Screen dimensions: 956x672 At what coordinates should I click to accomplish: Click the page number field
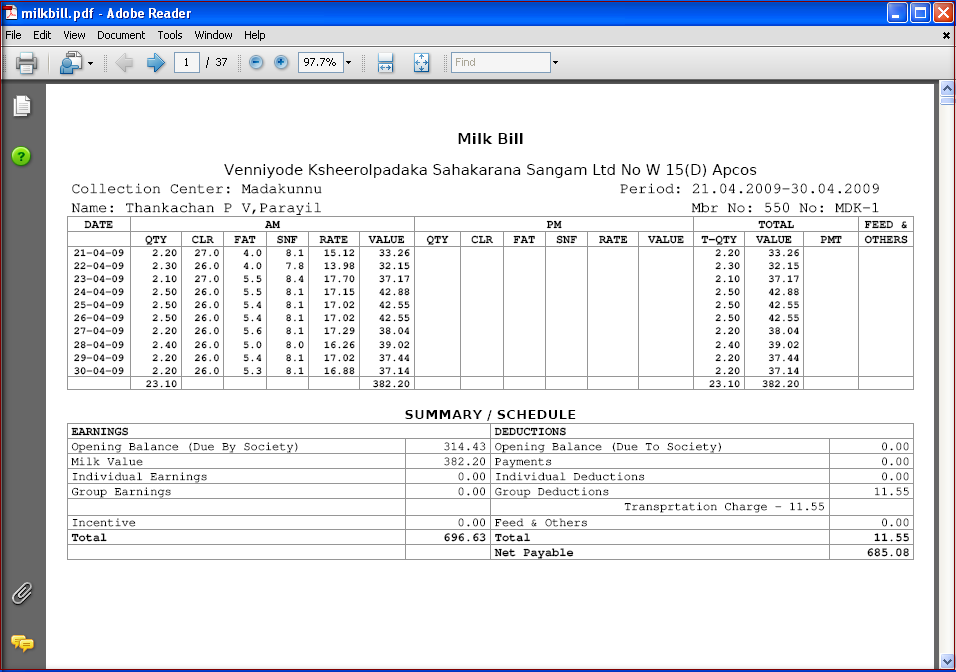[x=186, y=62]
